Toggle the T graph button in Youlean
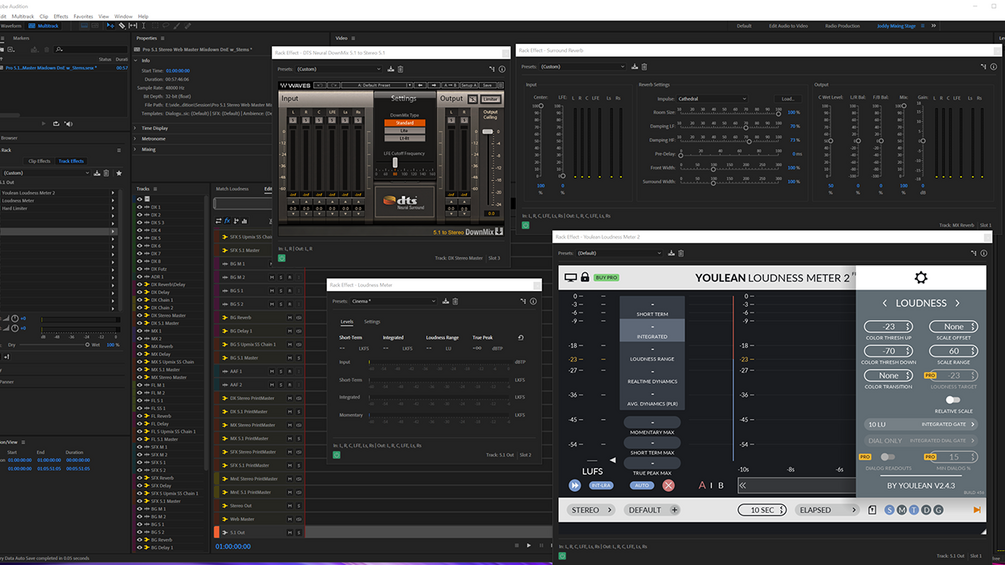The width and height of the screenshot is (1005, 565). tap(914, 510)
